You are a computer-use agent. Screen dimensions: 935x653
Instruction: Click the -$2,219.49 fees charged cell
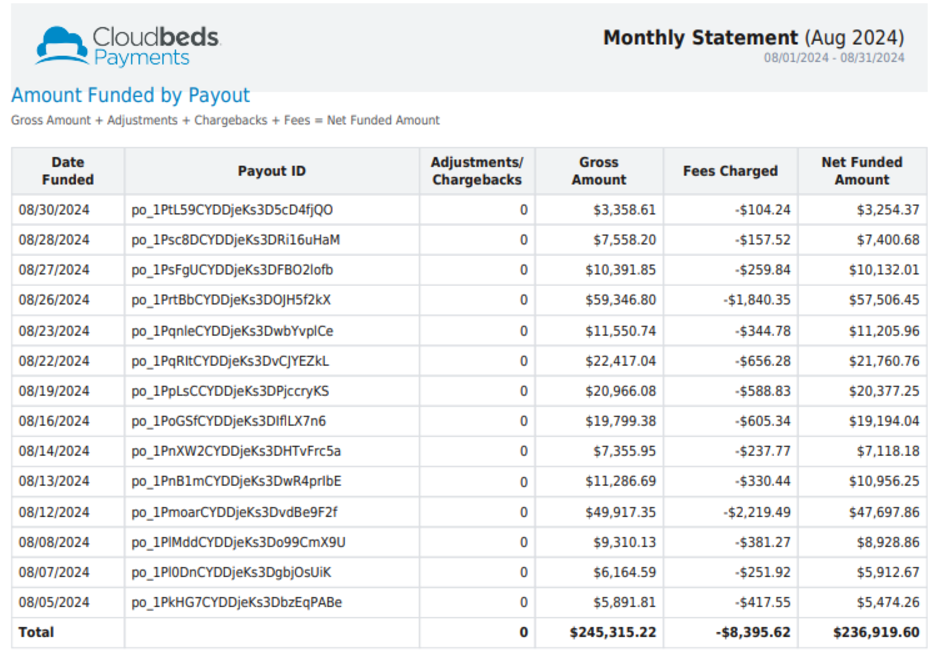pyautogui.click(x=757, y=512)
